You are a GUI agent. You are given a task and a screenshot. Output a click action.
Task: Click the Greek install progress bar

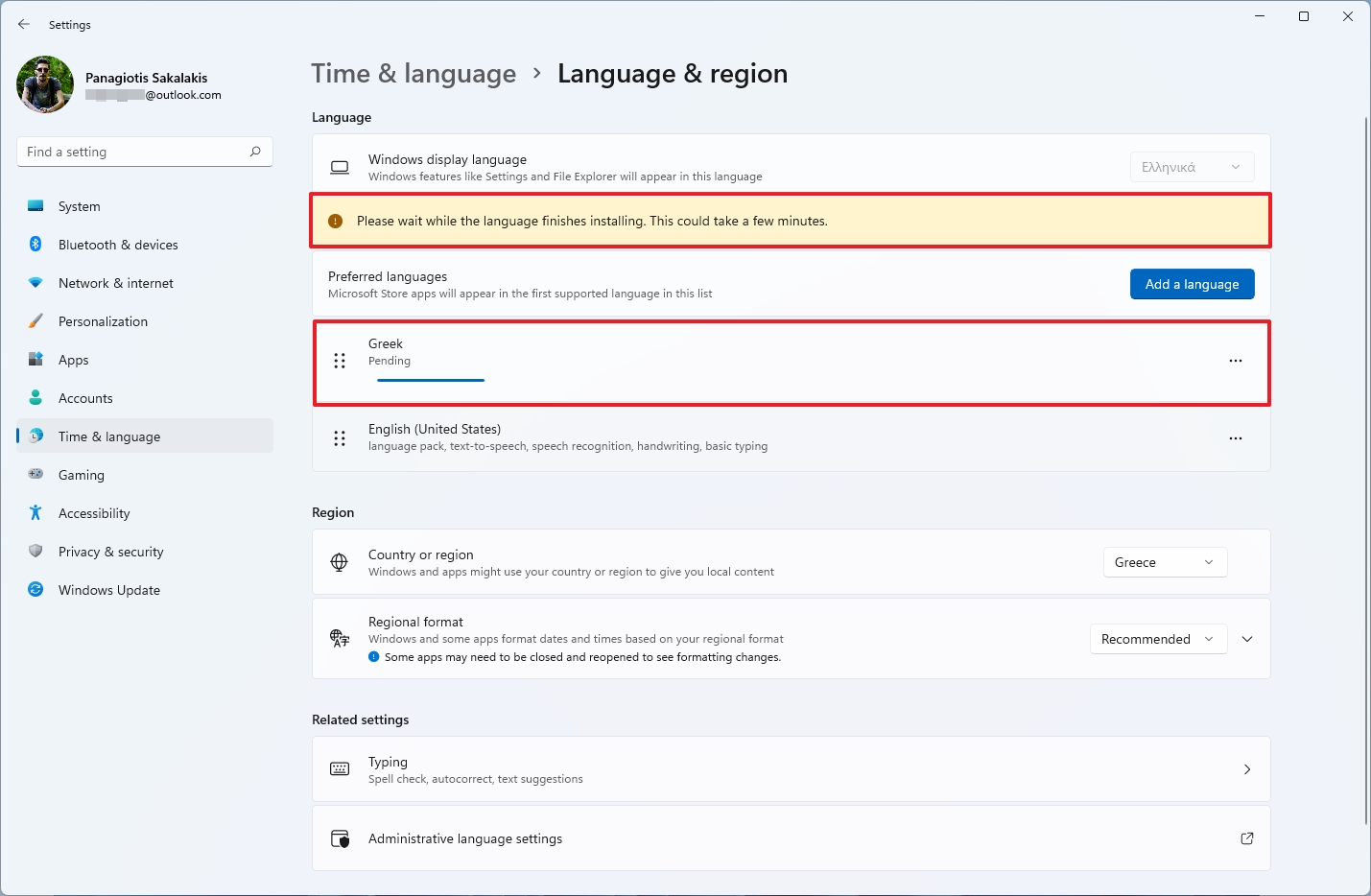[x=431, y=381]
